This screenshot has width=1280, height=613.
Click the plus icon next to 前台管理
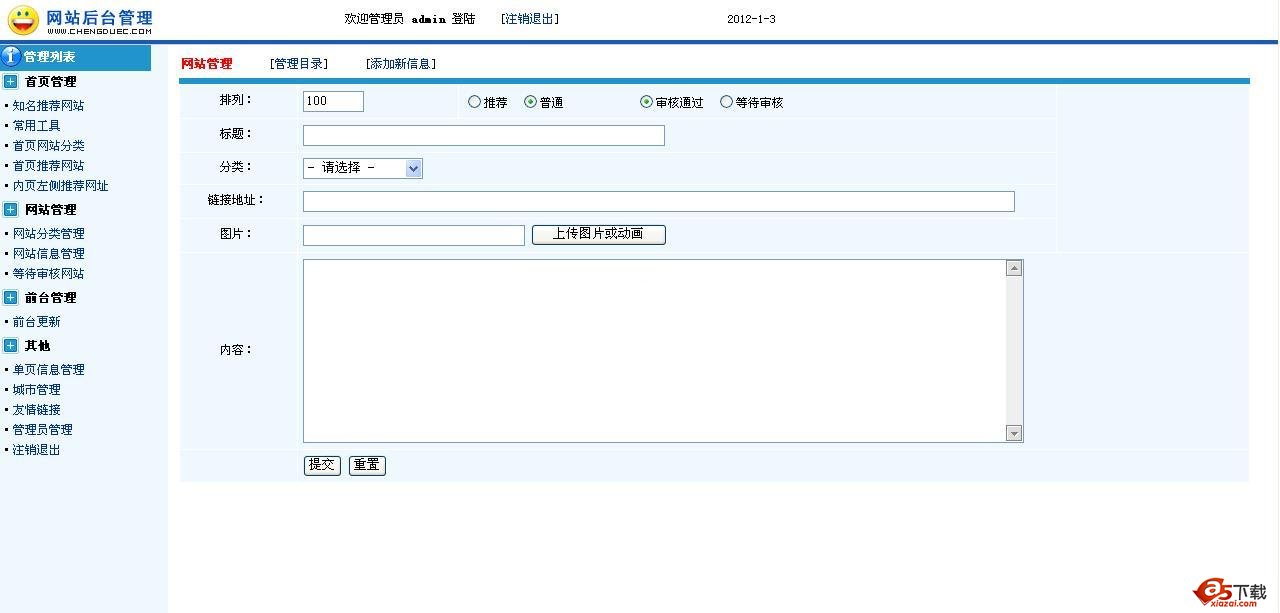(x=11, y=298)
